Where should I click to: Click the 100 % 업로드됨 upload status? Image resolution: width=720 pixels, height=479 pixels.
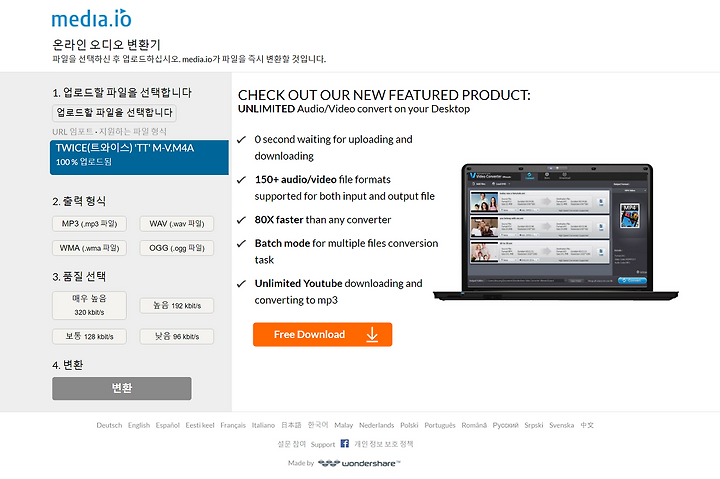(x=84, y=162)
